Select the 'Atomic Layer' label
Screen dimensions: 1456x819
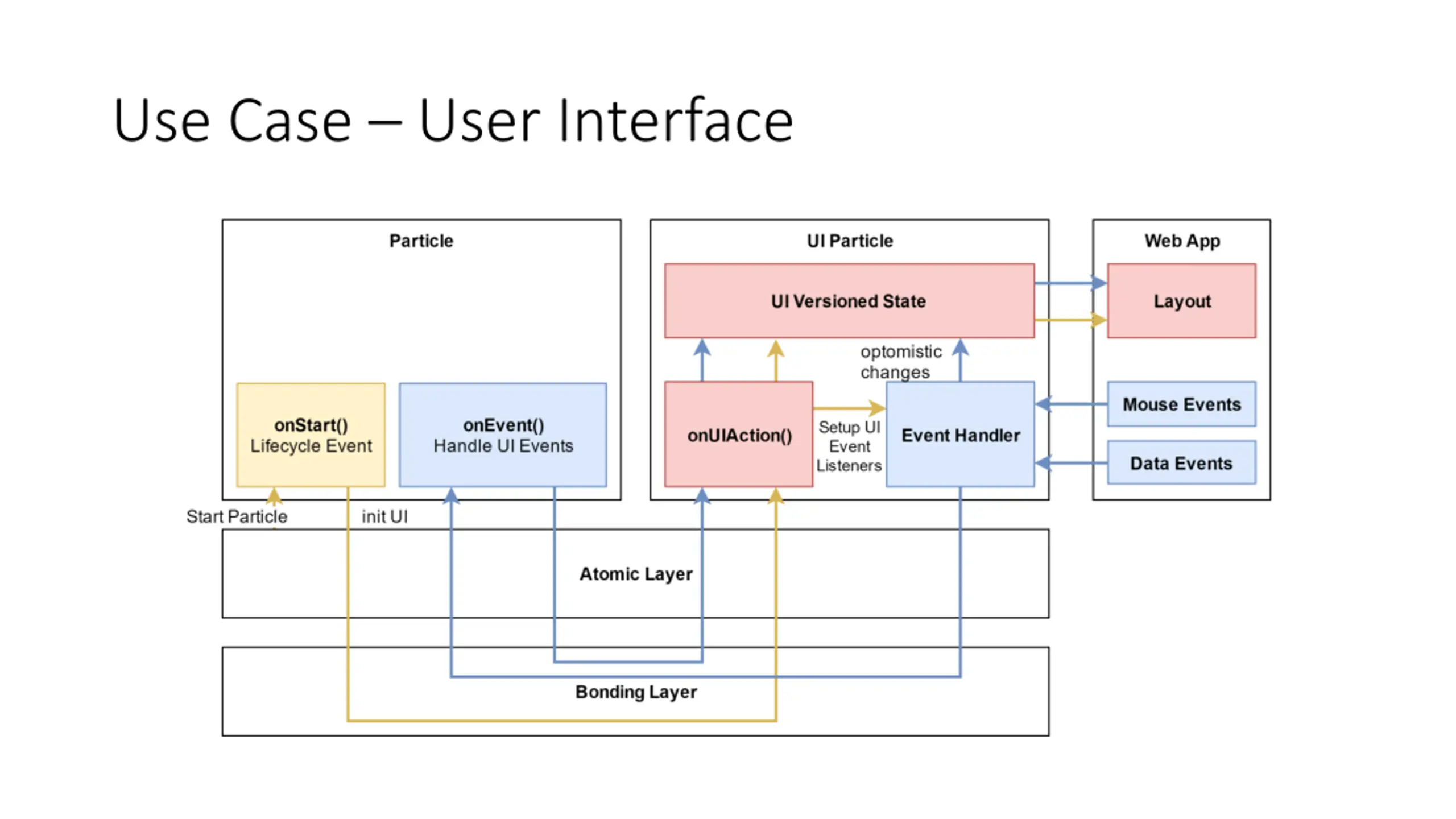point(636,574)
